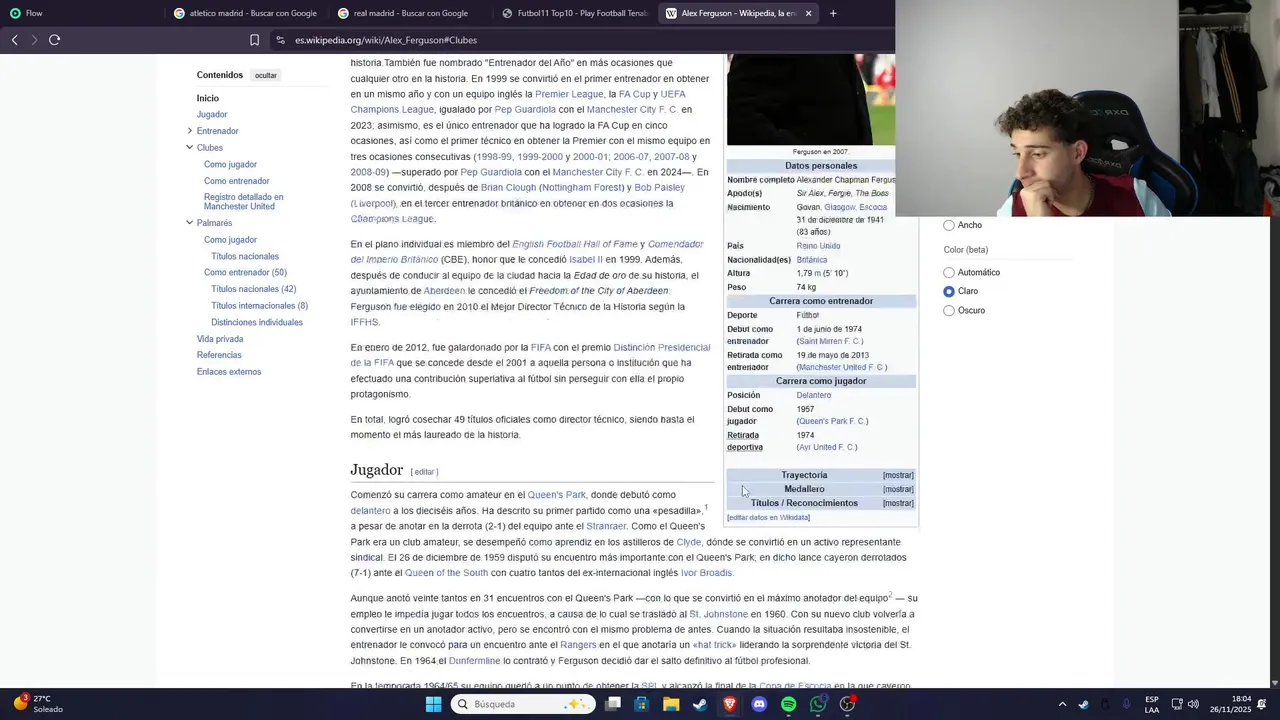
Task: Open the Queen's Park link in Jugador text
Action: (556, 495)
